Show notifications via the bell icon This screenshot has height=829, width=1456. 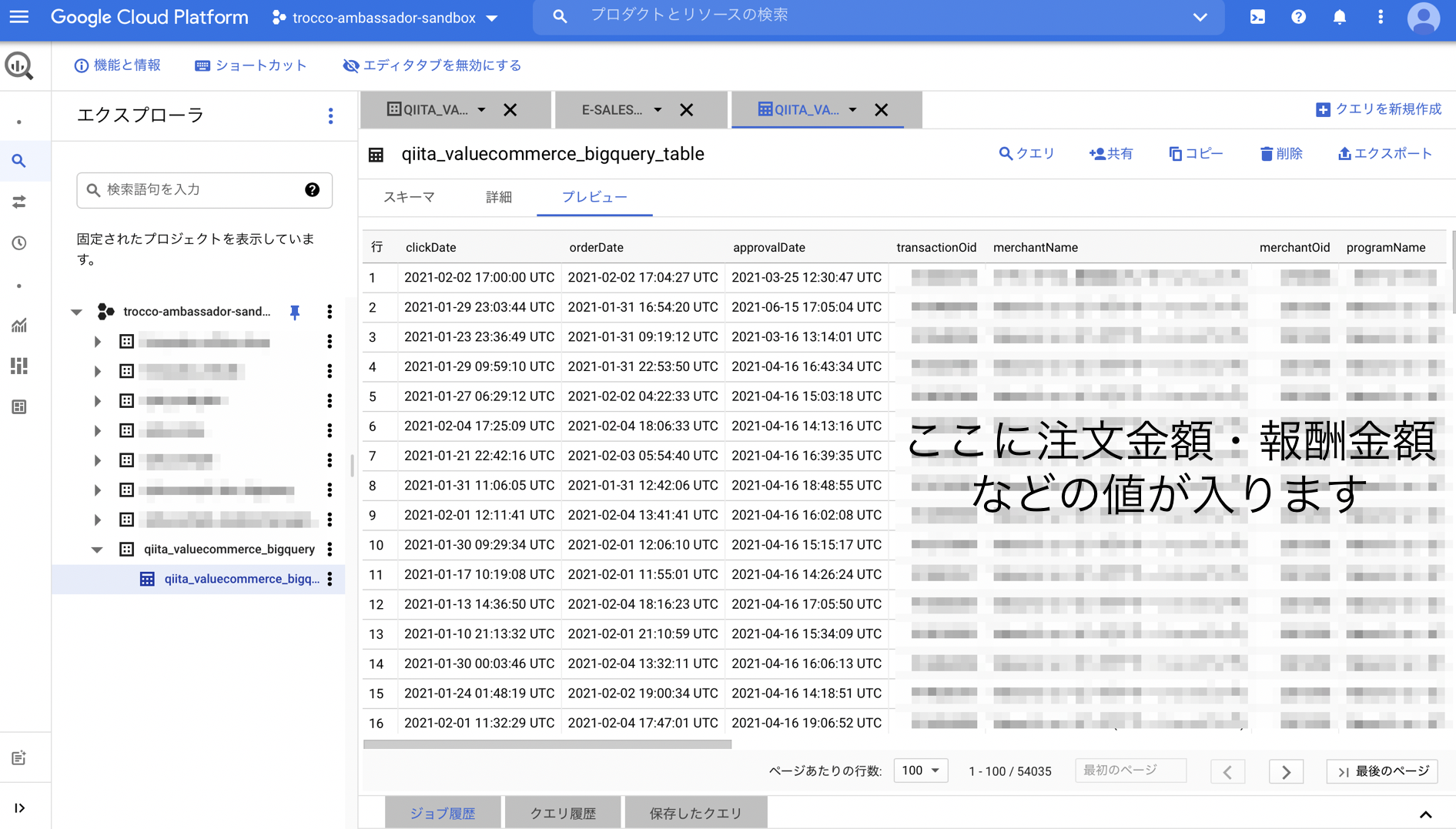[x=1340, y=17]
